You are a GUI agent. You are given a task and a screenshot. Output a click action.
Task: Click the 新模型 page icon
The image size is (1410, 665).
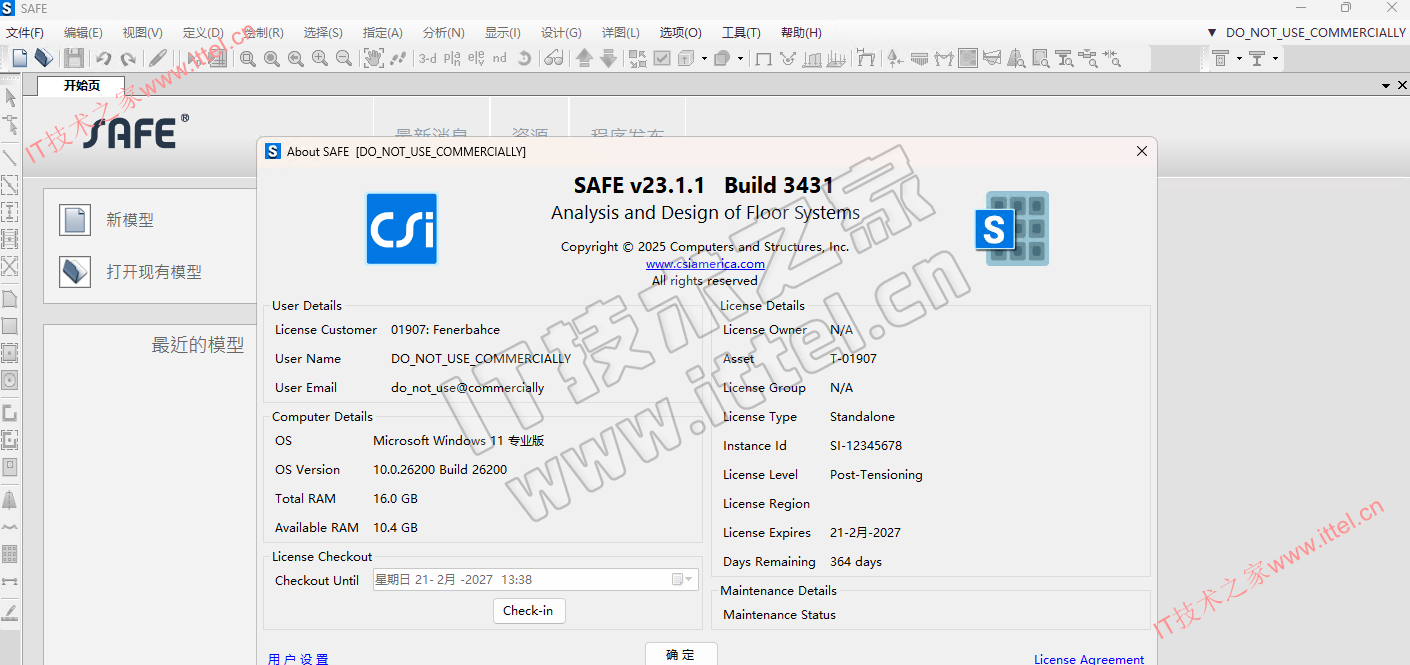pyautogui.click(x=75, y=220)
